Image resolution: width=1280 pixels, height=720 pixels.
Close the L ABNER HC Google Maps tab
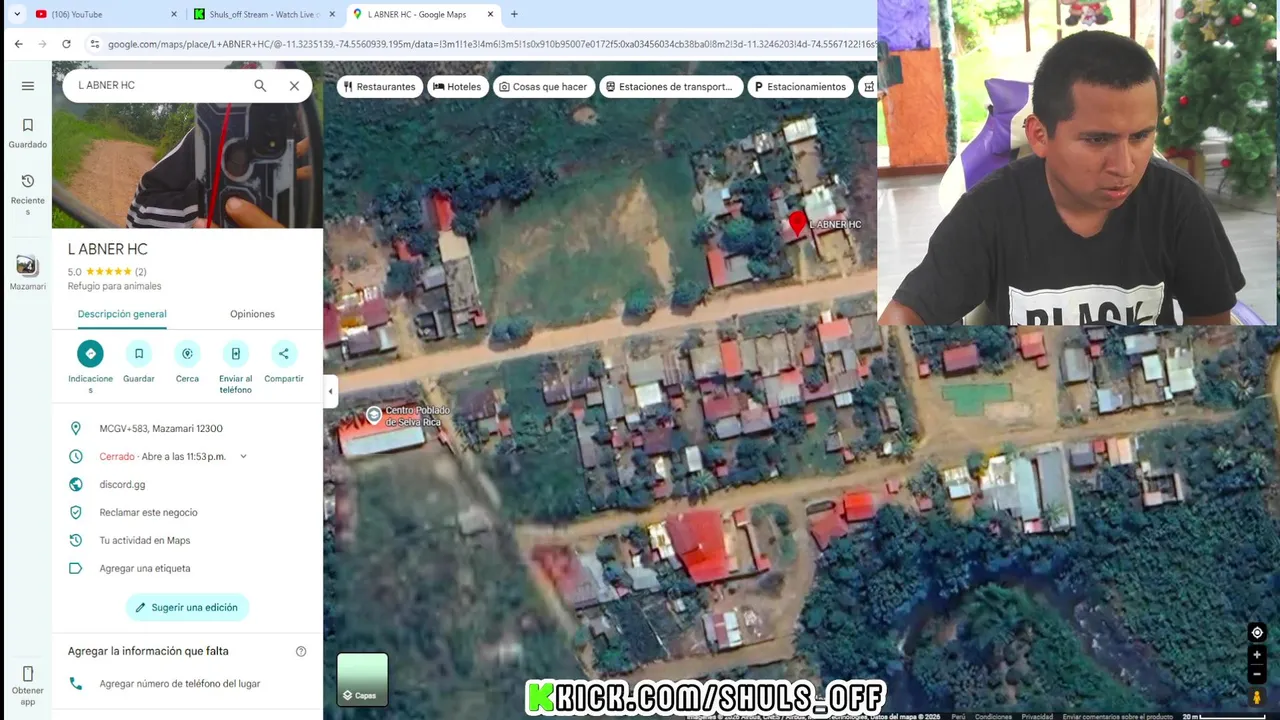click(489, 14)
